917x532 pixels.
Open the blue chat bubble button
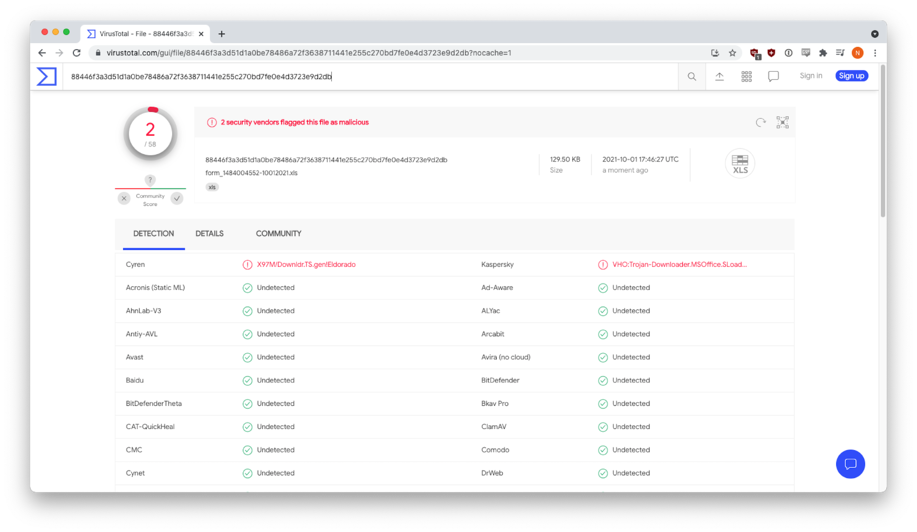click(850, 464)
